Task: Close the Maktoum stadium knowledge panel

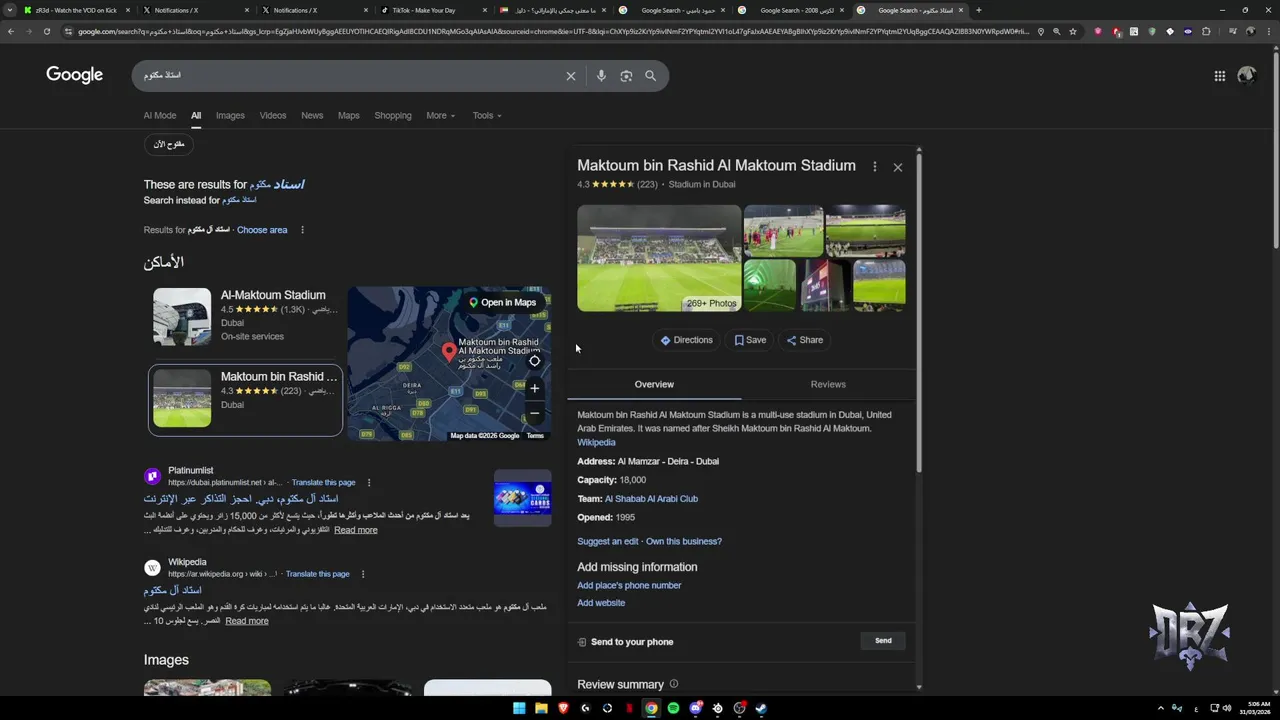Action: click(898, 167)
